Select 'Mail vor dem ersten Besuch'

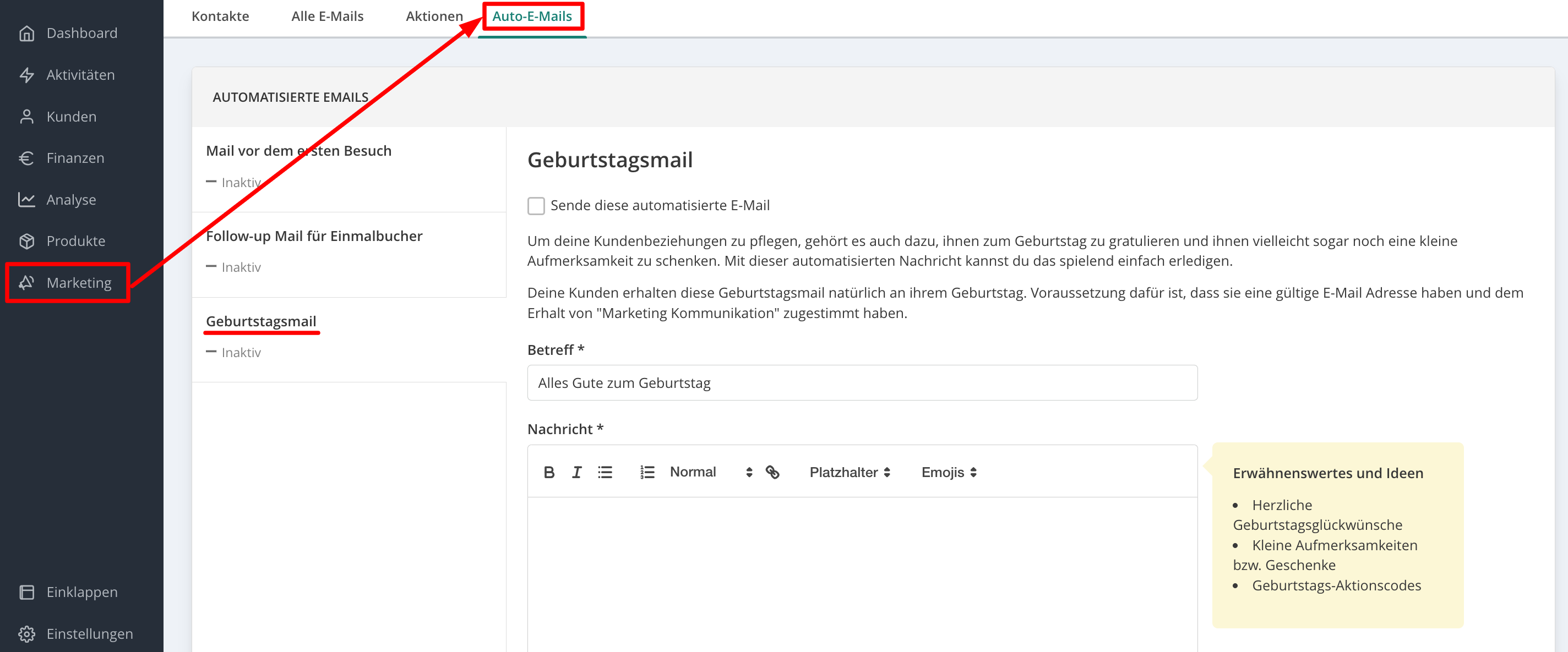tap(298, 151)
